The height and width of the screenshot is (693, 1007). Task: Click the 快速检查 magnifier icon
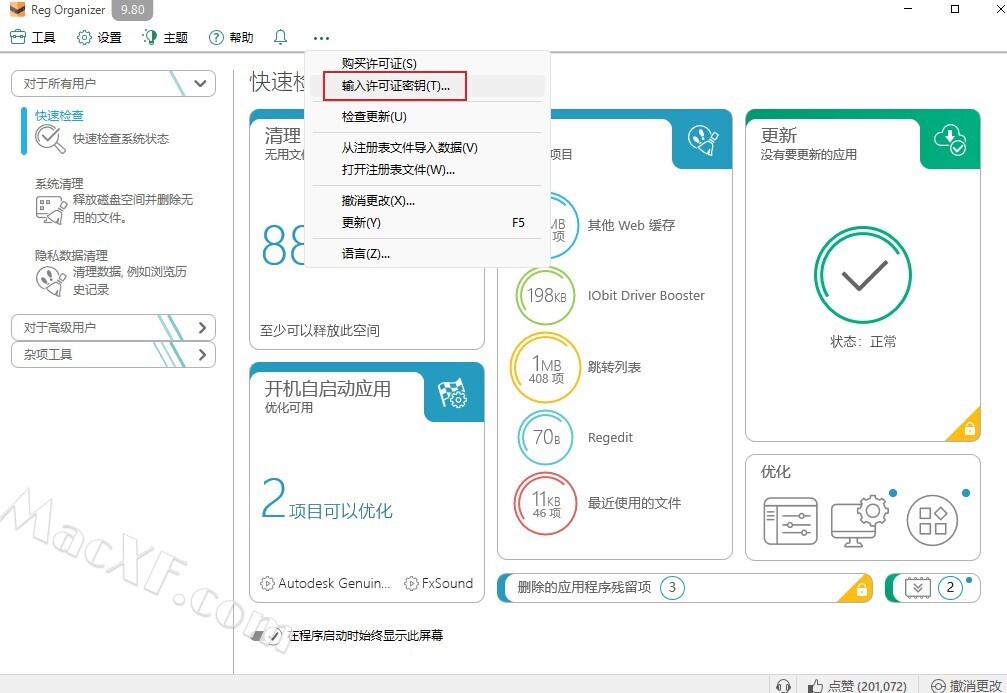click(x=50, y=139)
